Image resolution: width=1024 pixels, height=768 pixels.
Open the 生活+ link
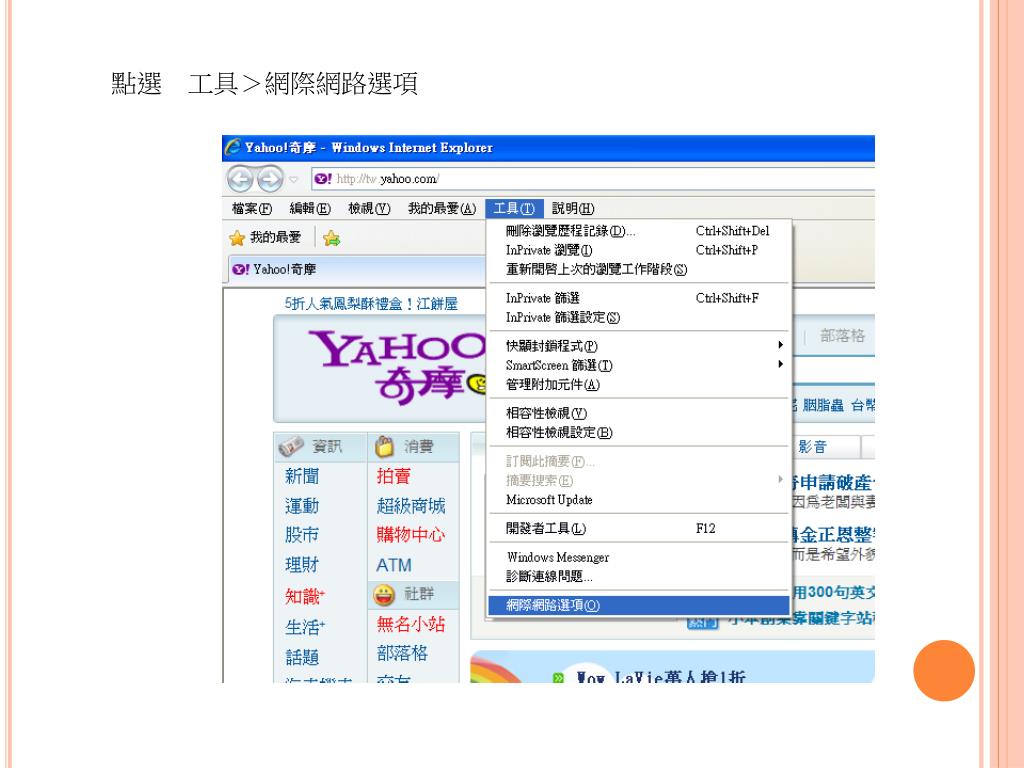pyautogui.click(x=304, y=627)
